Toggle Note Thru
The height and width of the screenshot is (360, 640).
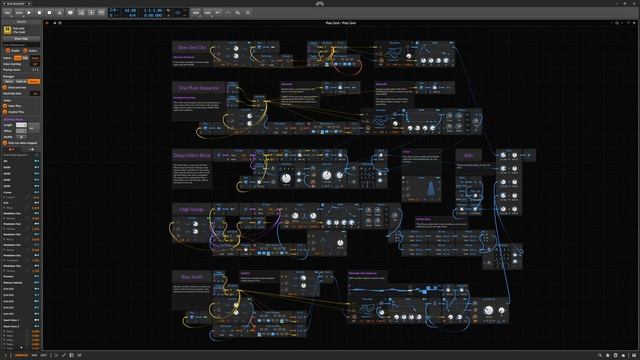pyautogui.click(x=5, y=106)
